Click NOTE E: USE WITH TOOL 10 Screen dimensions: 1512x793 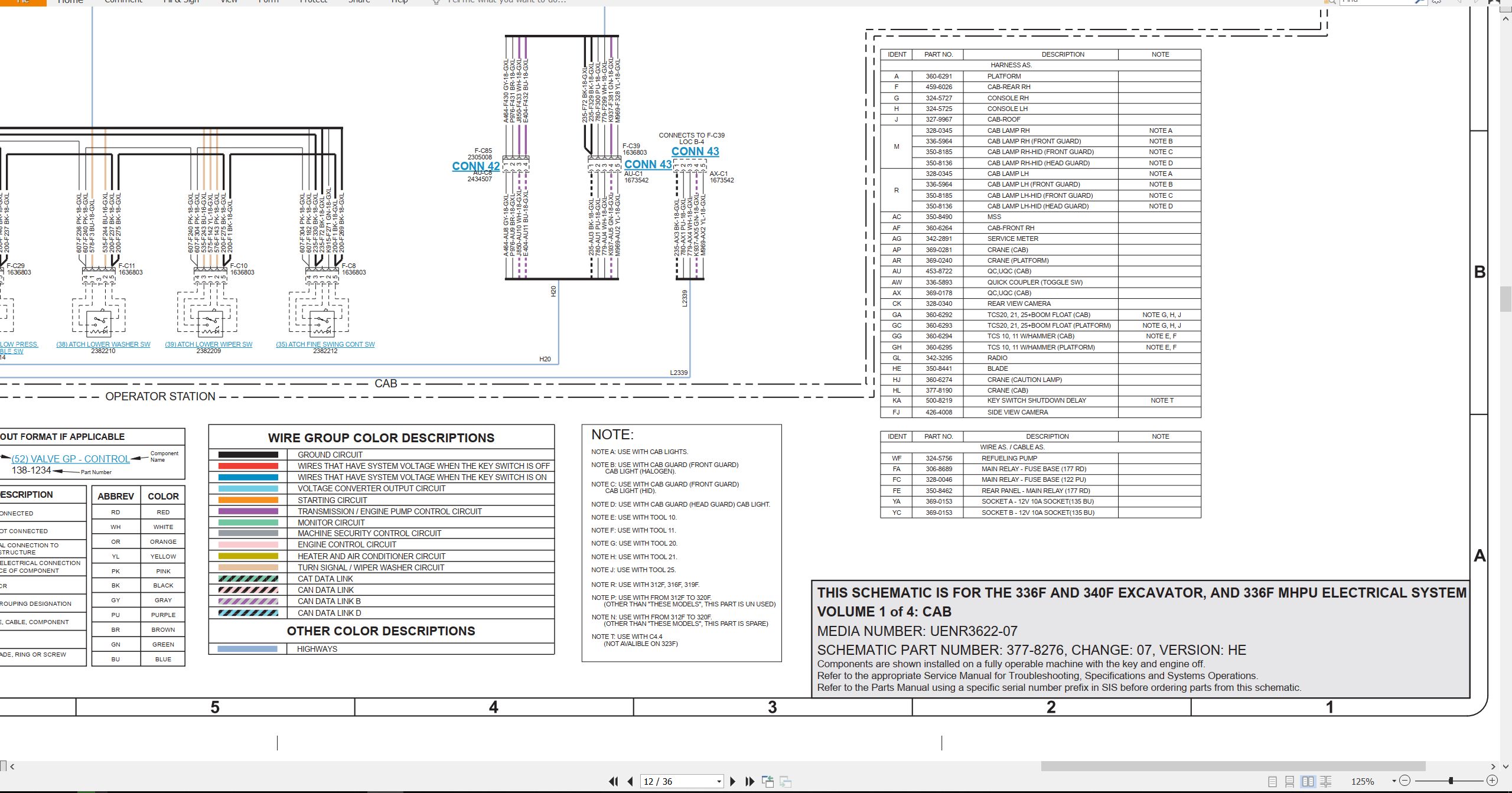pyautogui.click(x=634, y=517)
